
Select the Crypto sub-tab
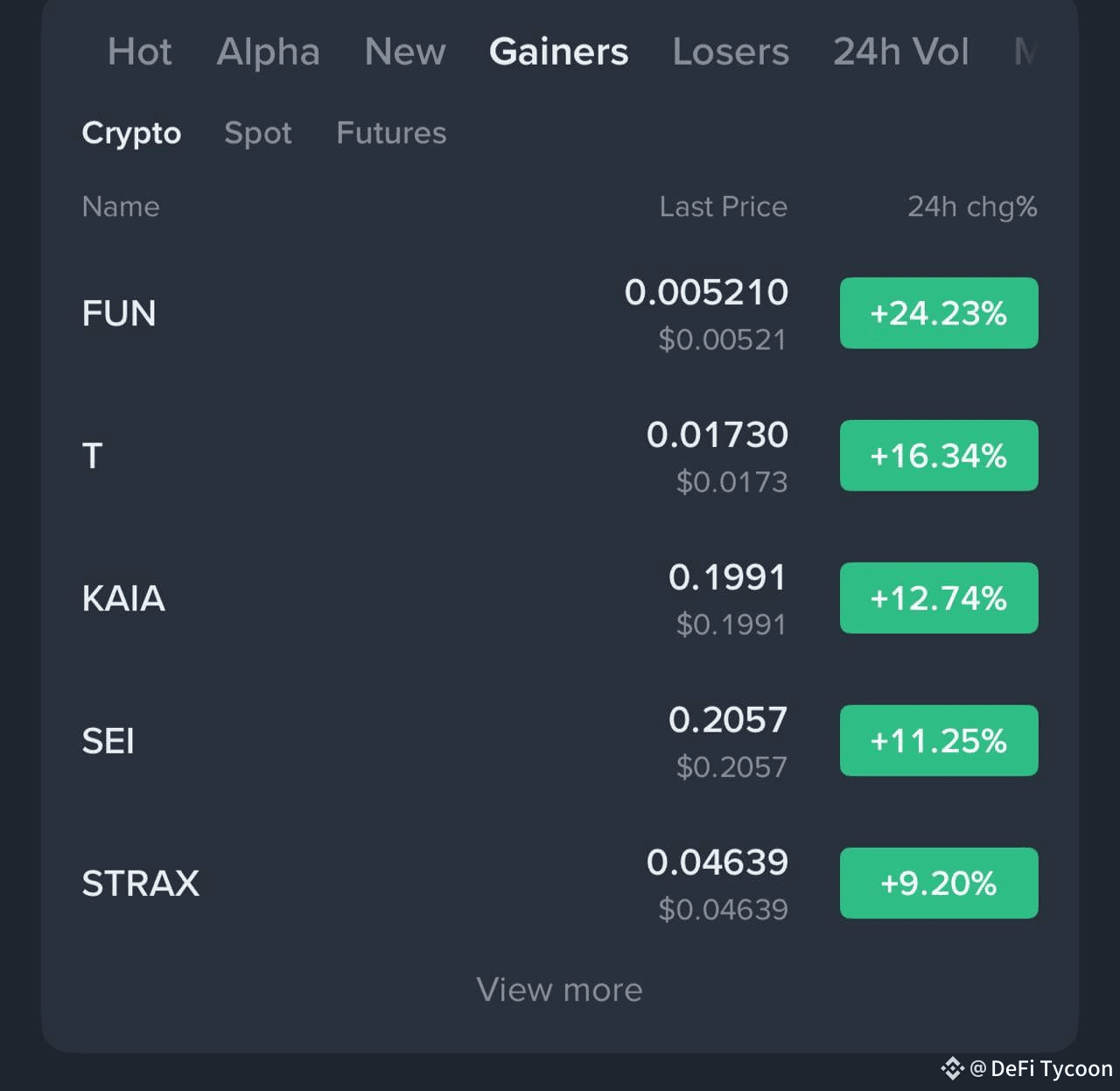tap(131, 133)
